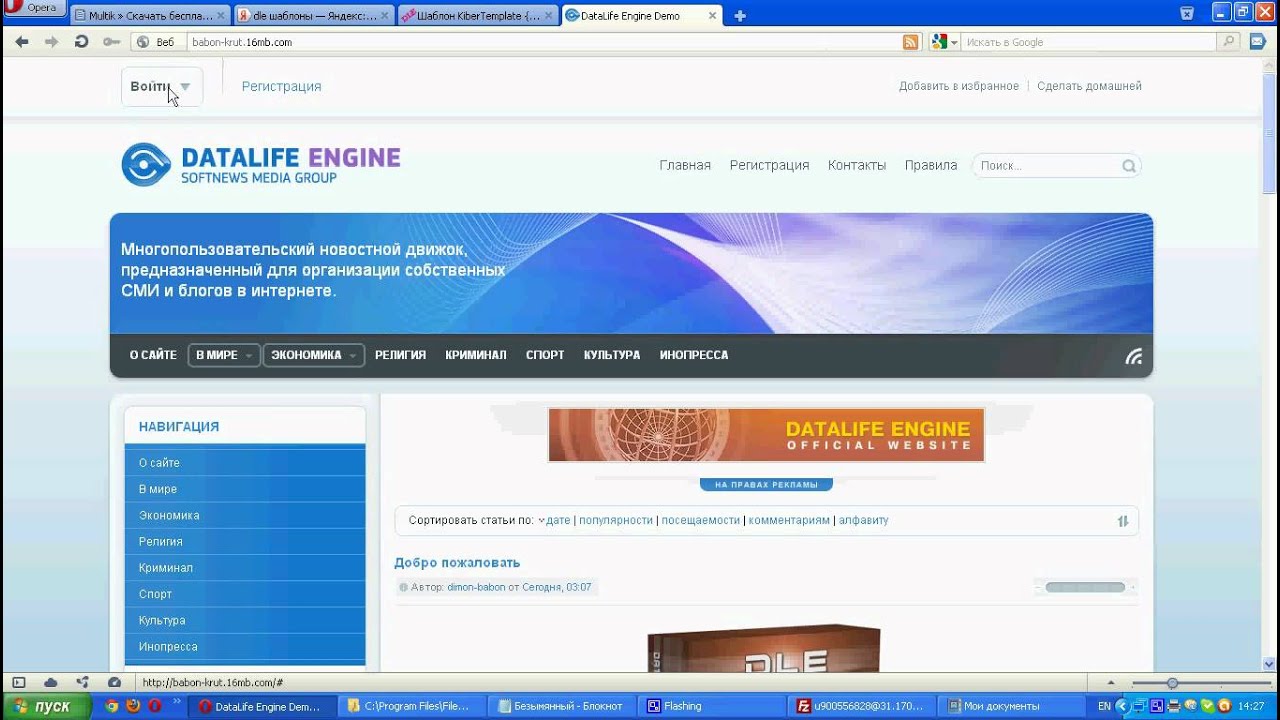The width and height of the screenshot is (1280, 720).
Task: Click the right-edge Opera side panel icon
Action: [x=1258, y=42]
